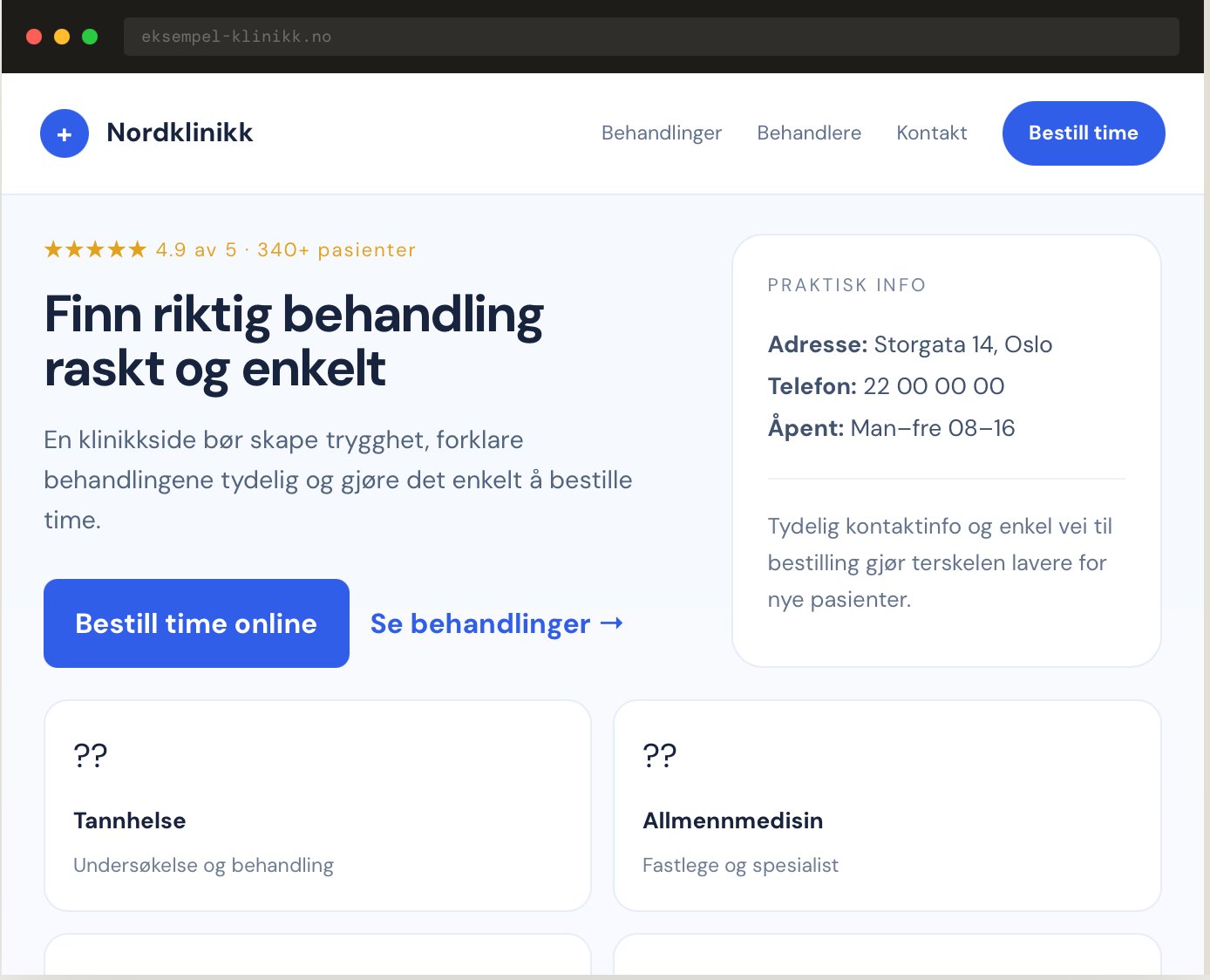
Task: Click the Bestill time online button
Action: pos(196,623)
